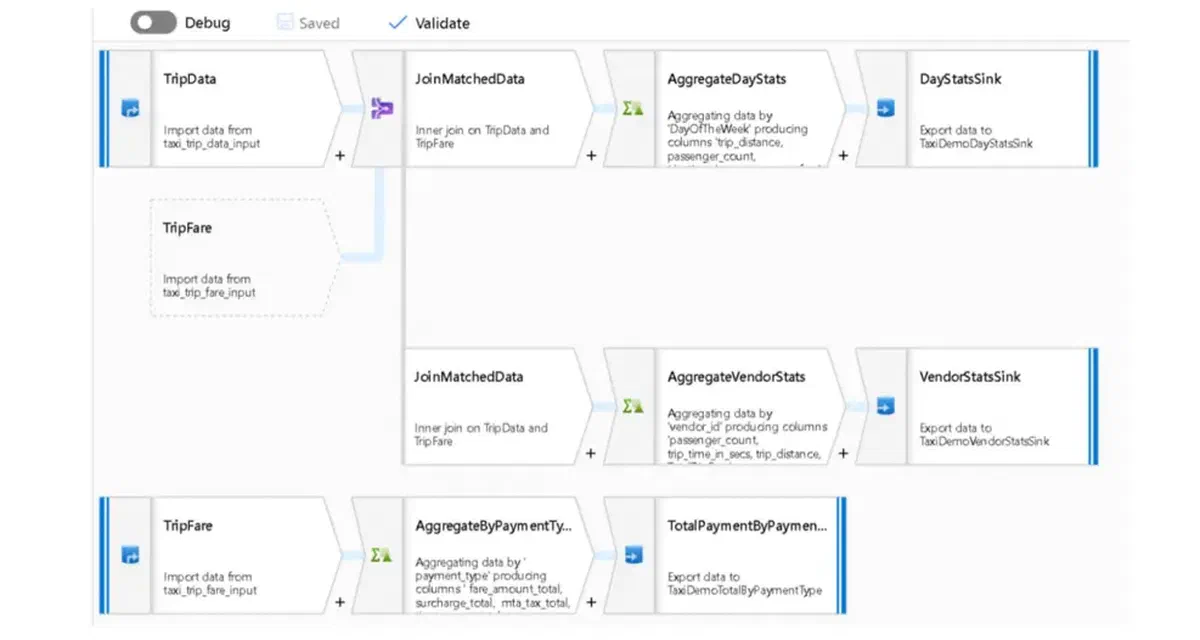The image size is (1200, 640).
Task: Click the source icon on the bottom TripFare node
Action: click(131, 555)
